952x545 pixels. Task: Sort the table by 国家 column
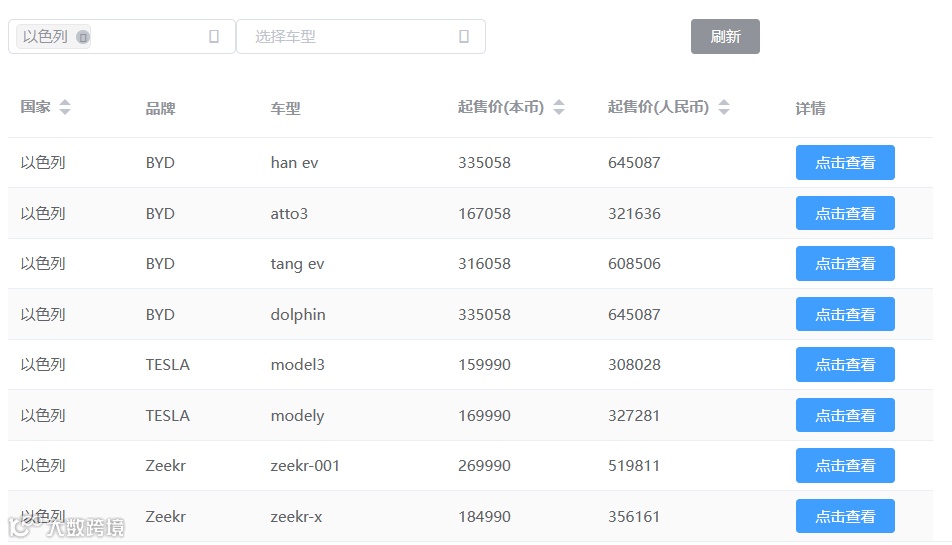point(65,107)
